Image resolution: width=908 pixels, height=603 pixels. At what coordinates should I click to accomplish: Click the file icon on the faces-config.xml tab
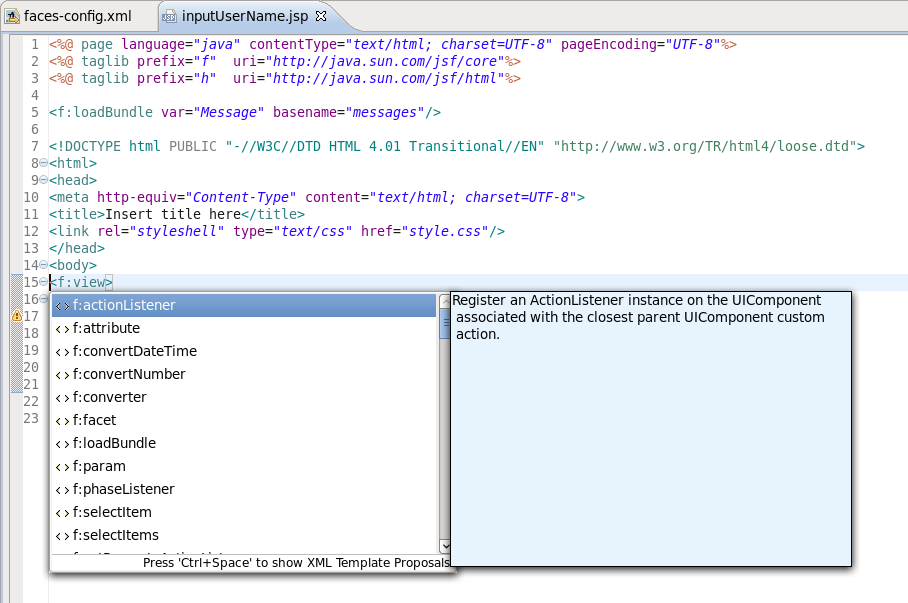[x=13, y=16]
